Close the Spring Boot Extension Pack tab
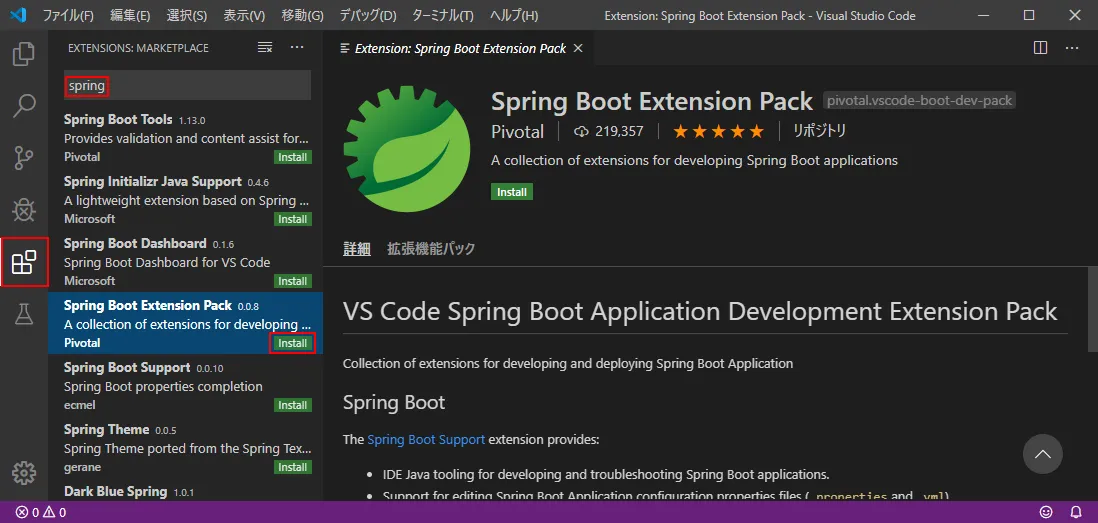 point(578,48)
